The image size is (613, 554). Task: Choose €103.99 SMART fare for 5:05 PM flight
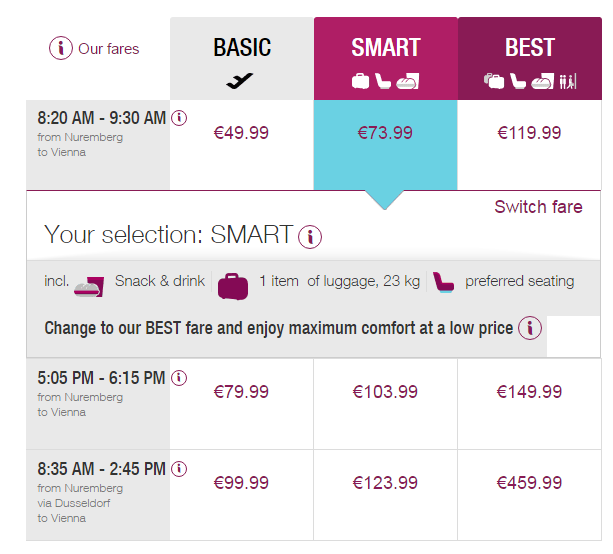click(x=386, y=392)
